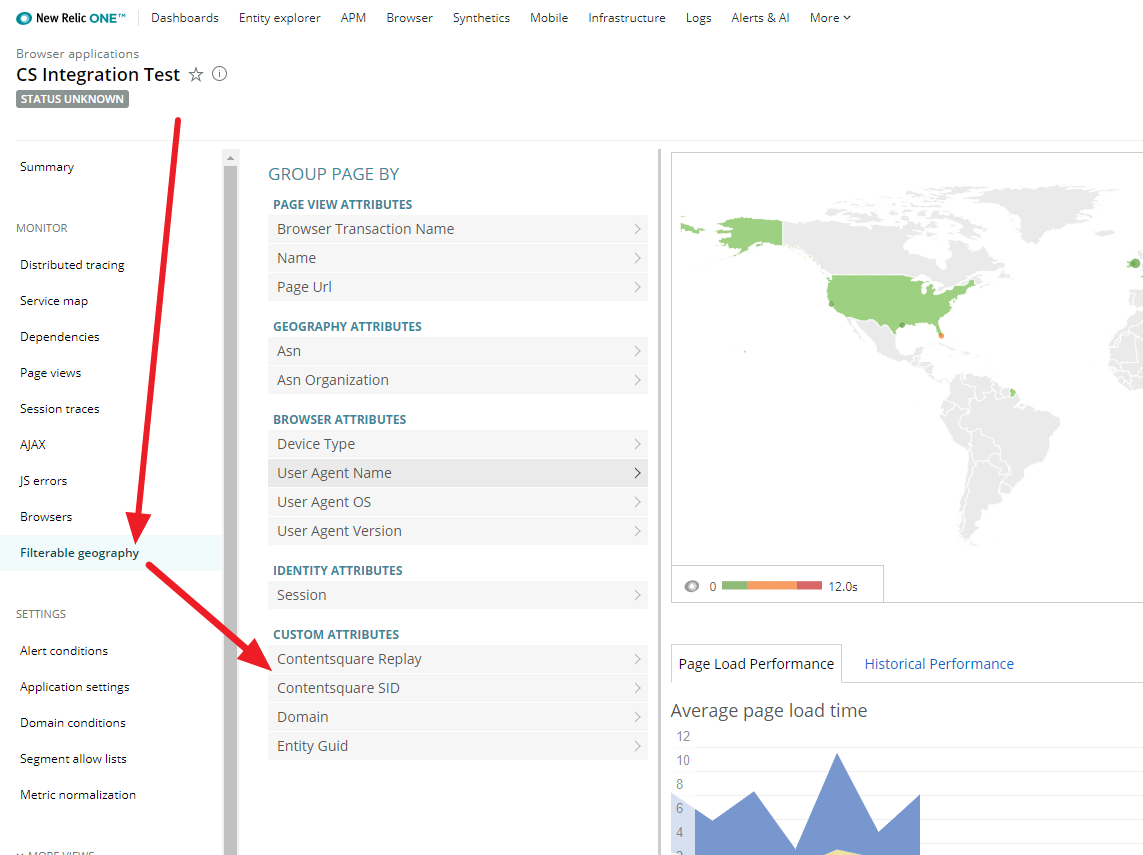This screenshot has height=855, width=1143.
Task: Expand the Contentsquare SID attribute
Action: (458, 688)
